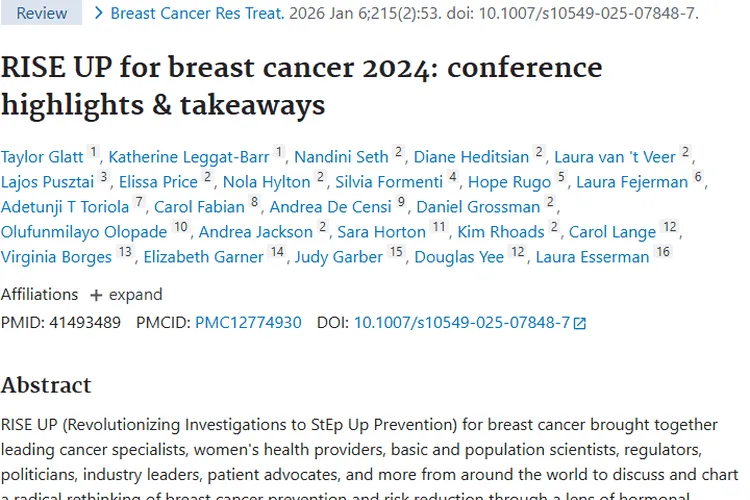Open Katherine Leggat-Barr author link

(189, 157)
